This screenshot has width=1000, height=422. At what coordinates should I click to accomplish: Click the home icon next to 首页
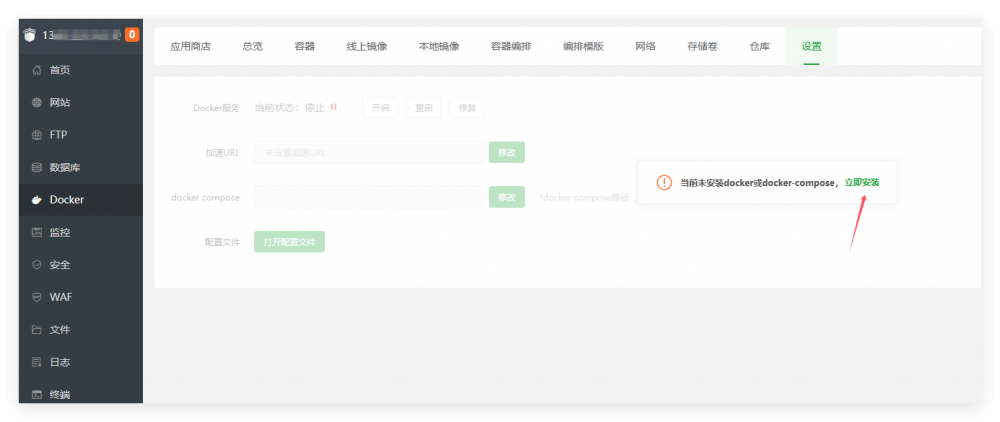(x=37, y=70)
